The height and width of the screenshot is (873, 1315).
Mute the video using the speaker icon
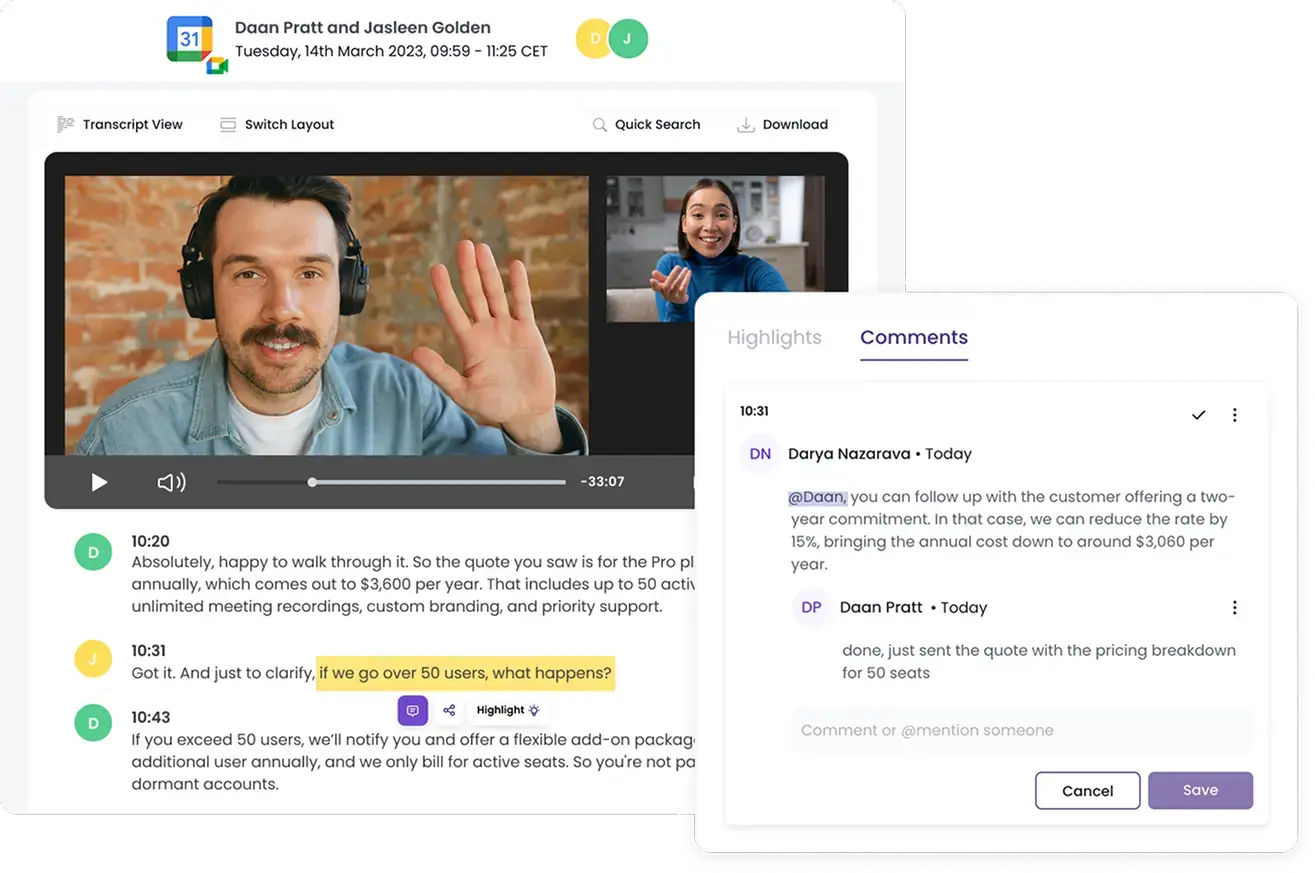(x=171, y=482)
